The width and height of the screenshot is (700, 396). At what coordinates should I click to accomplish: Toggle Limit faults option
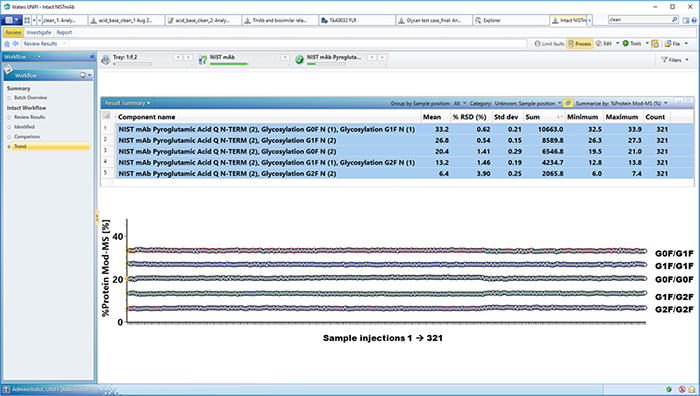point(549,44)
